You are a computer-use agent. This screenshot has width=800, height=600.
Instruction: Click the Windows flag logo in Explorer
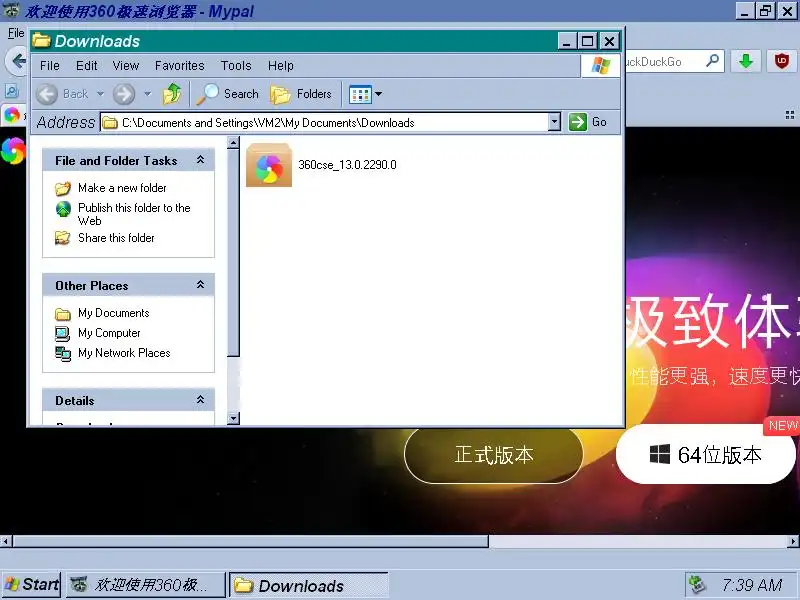[601, 65]
